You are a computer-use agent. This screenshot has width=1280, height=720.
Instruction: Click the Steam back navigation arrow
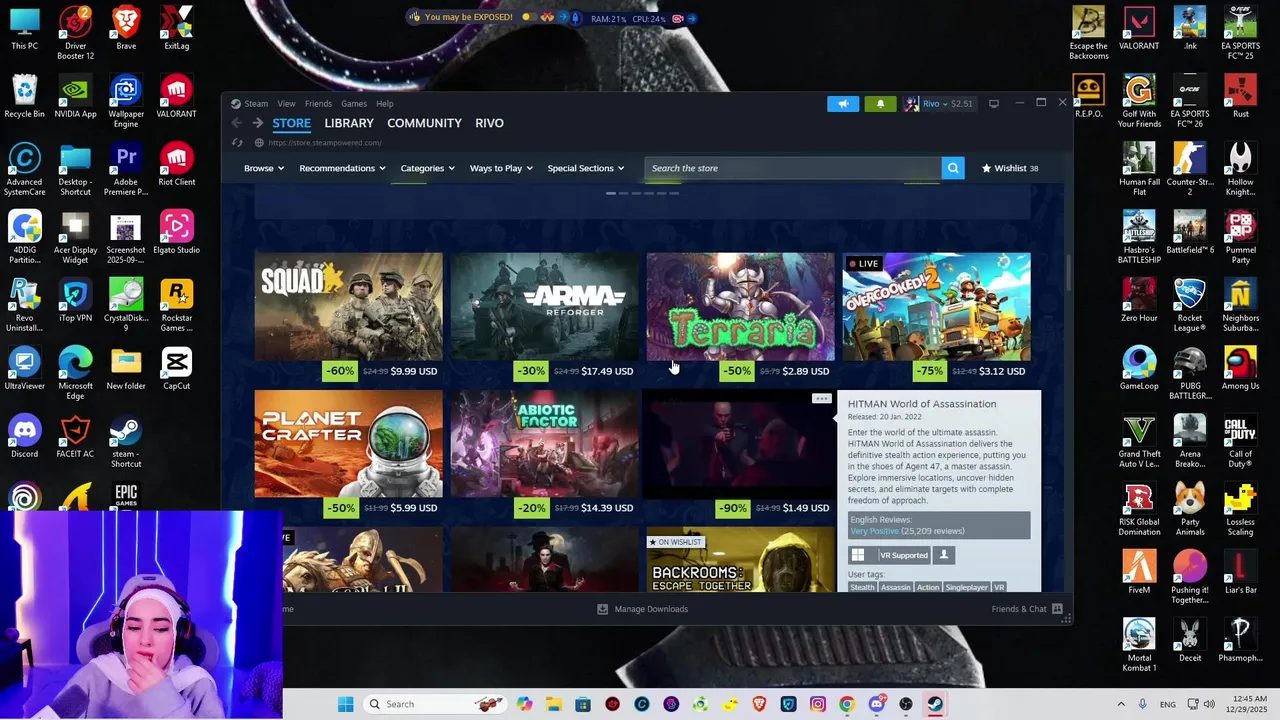point(237,123)
